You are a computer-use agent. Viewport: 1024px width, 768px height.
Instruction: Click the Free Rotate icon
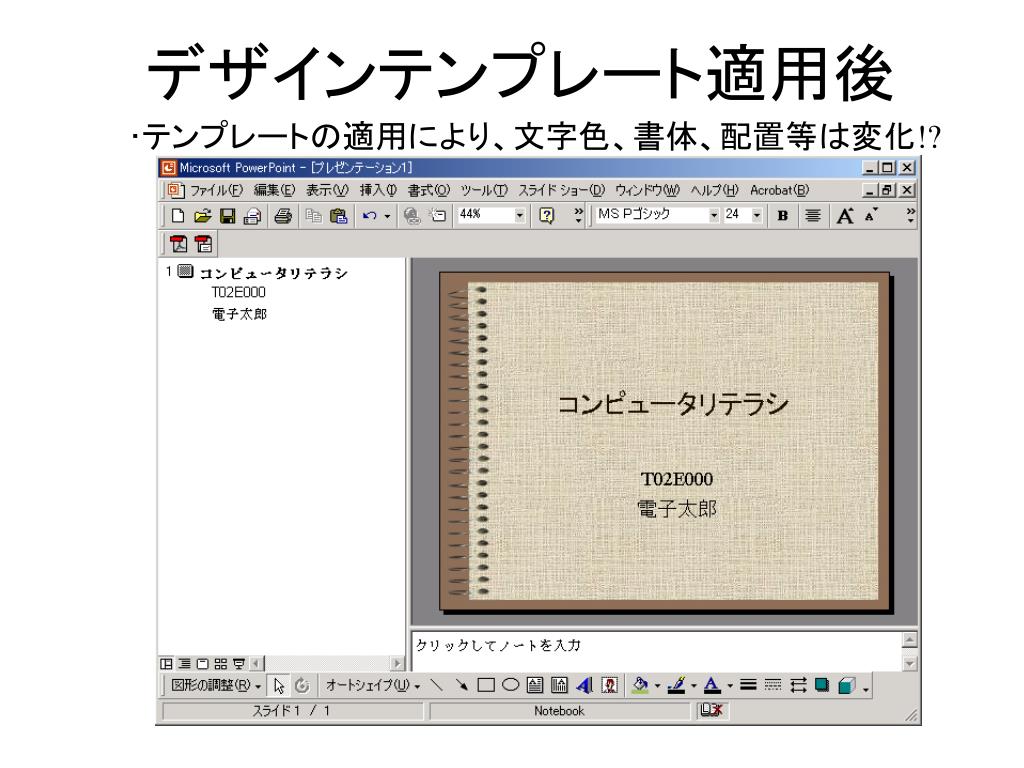tap(302, 685)
